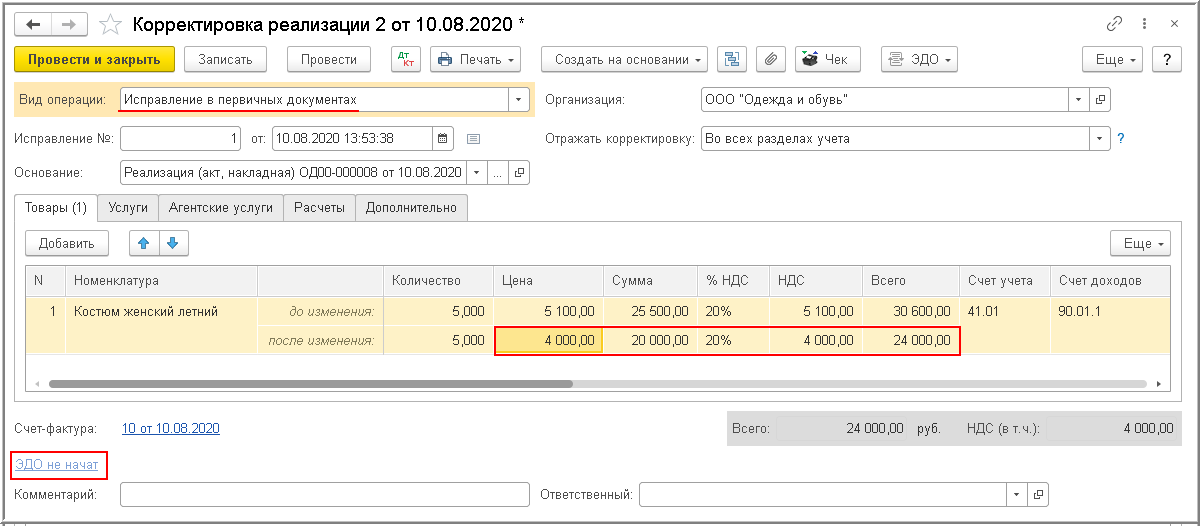The width and height of the screenshot is (1200, 526).
Task: Move row down with blue arrow
Action: 173,242
